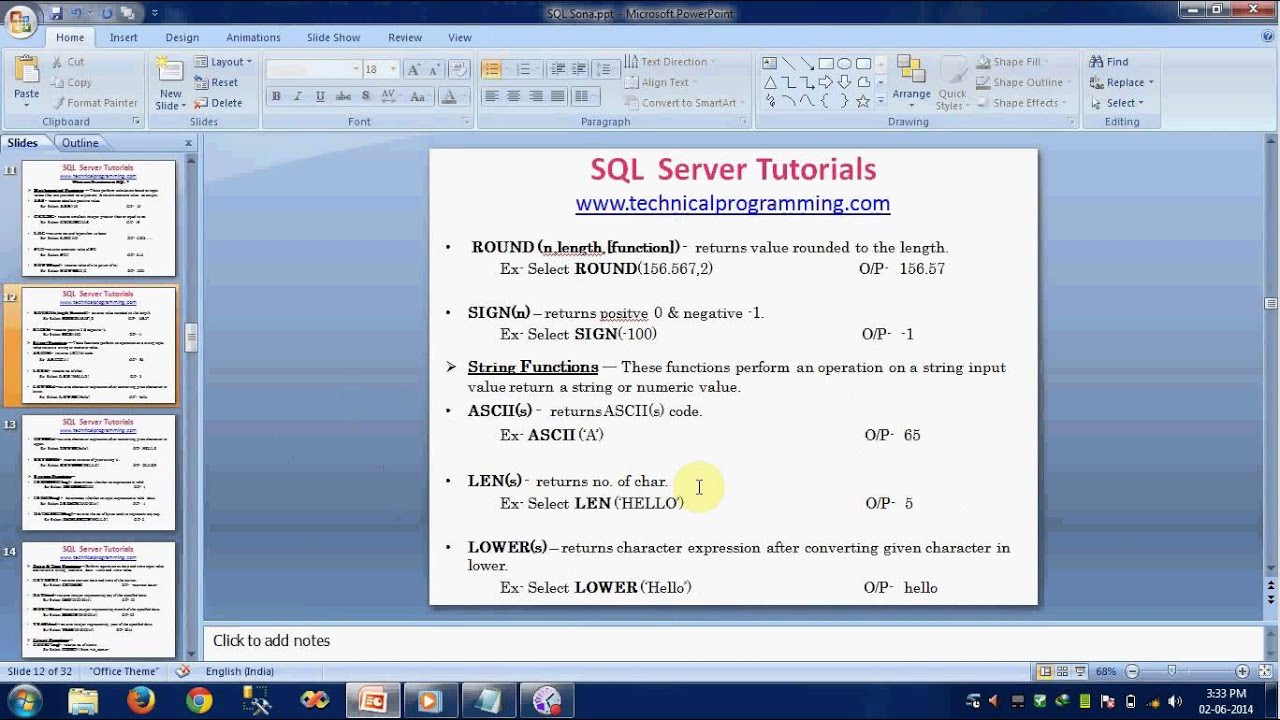
Task: Switch to the Design ribbon tab
Action: pyautogui.click(x=182, y=37)
